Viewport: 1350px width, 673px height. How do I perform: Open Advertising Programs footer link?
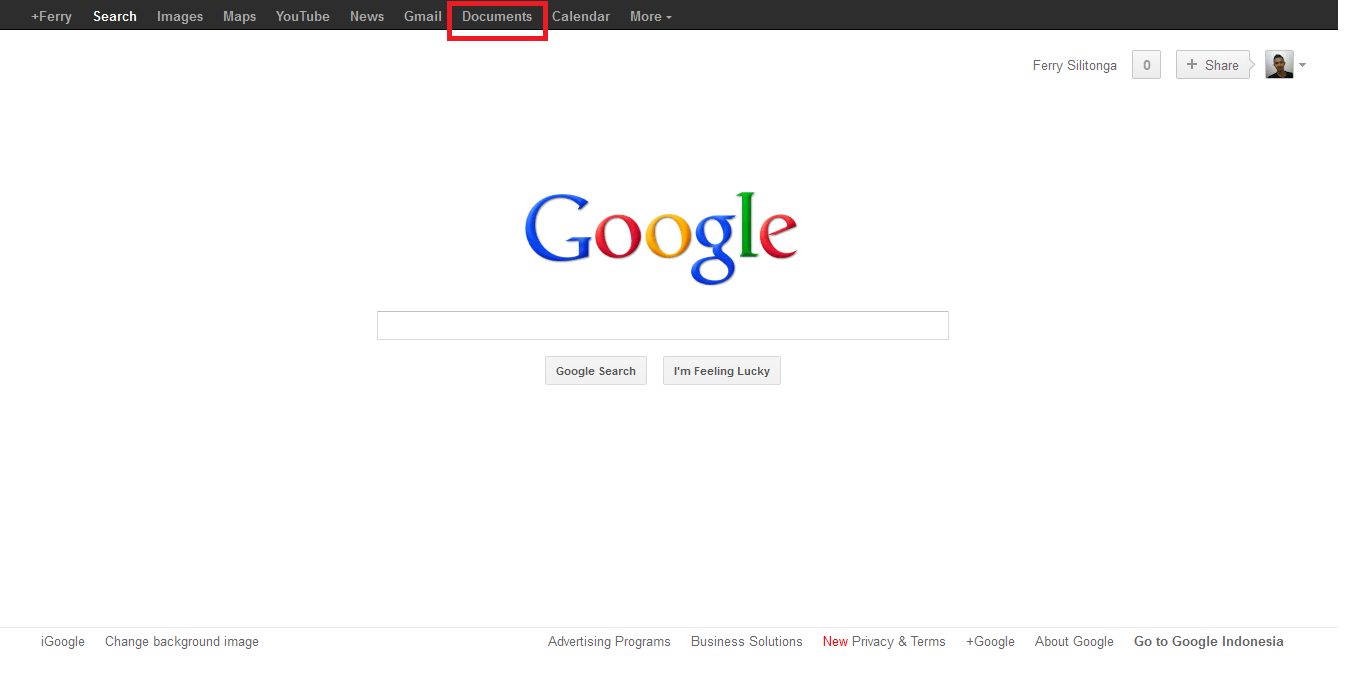609,642
